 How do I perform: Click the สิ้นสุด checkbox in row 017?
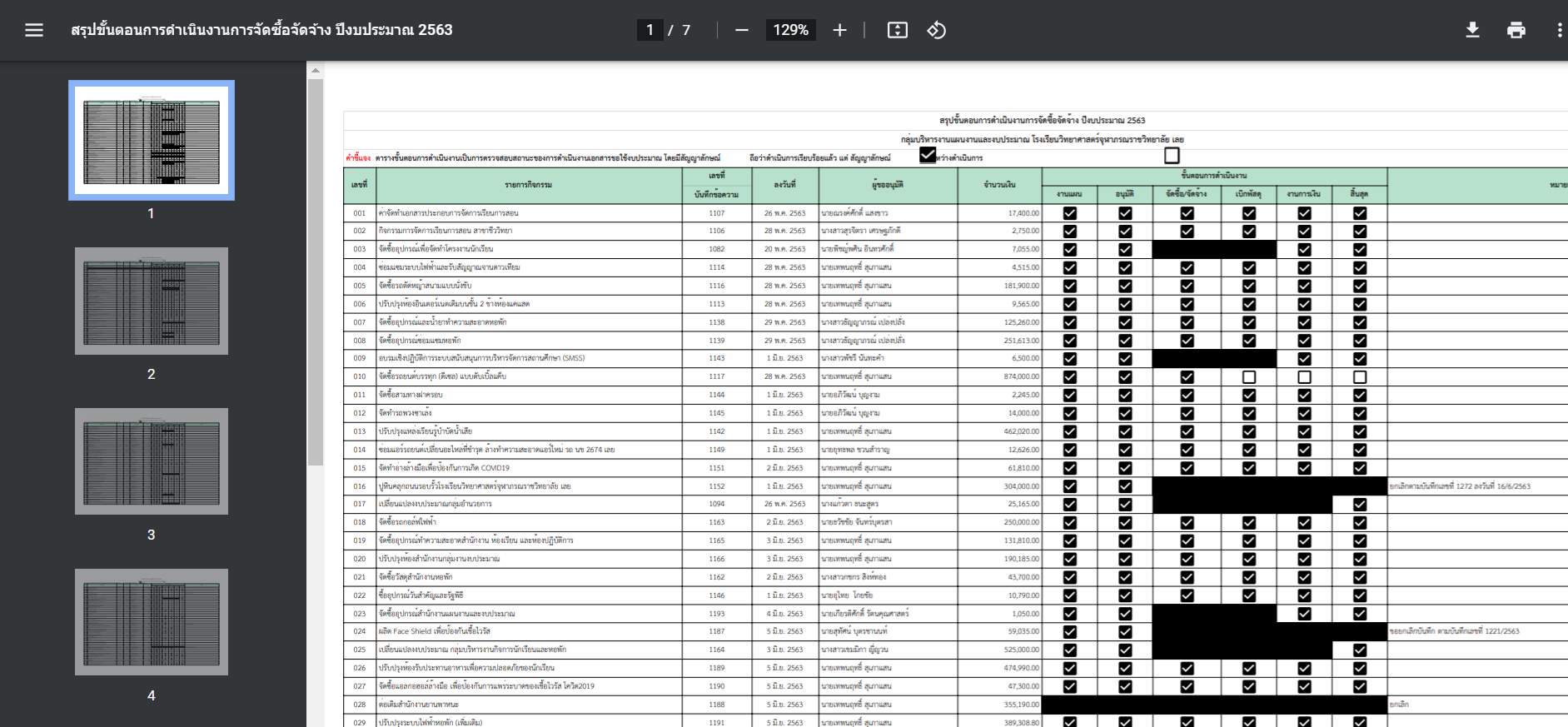tap(1360, 504)
